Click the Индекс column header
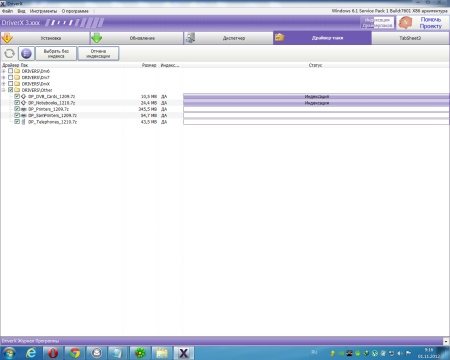Screen dimensions: 450x360 [170, 65]
